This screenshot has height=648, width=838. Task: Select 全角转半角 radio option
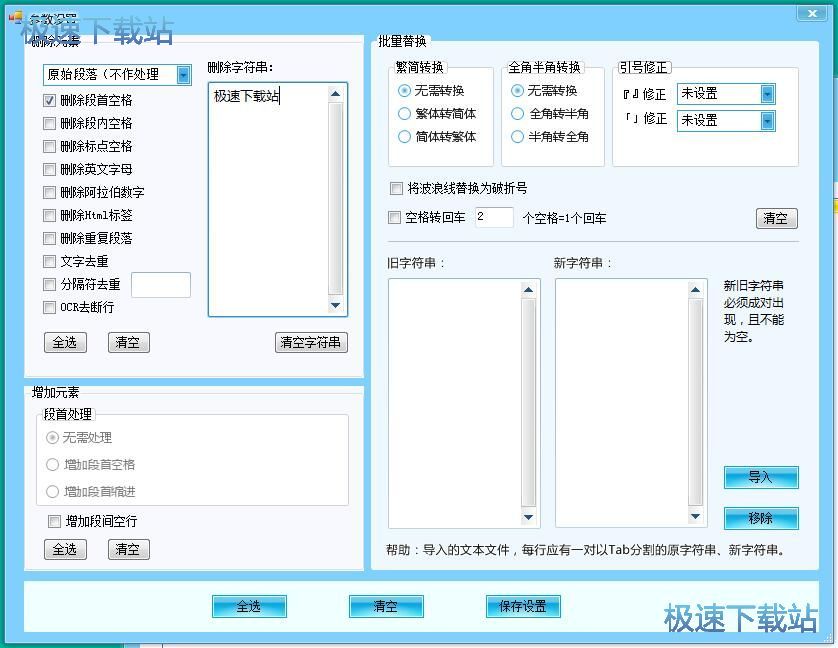[517, 114]
